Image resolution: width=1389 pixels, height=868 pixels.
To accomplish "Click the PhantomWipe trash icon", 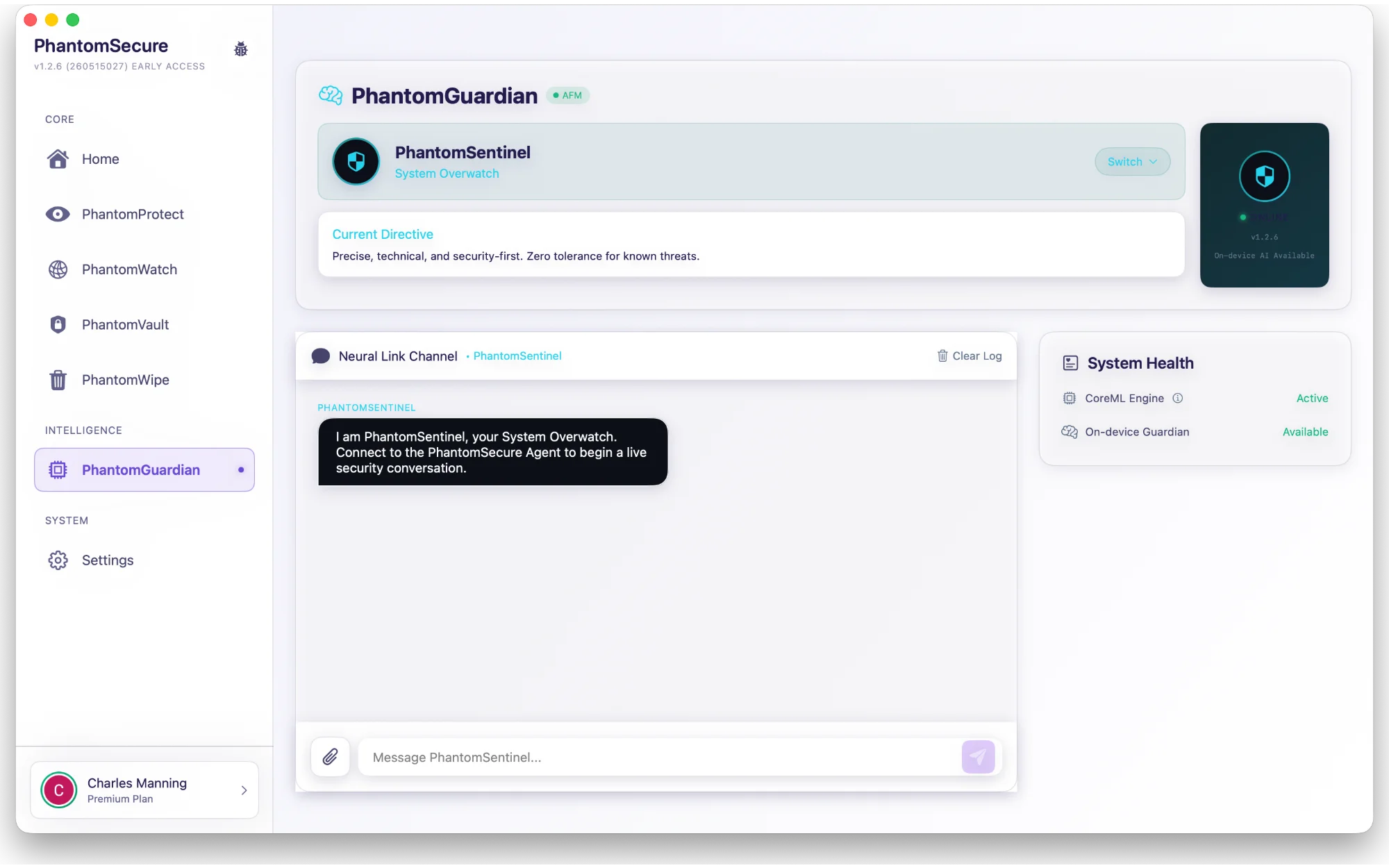I will tap(58, 380).
